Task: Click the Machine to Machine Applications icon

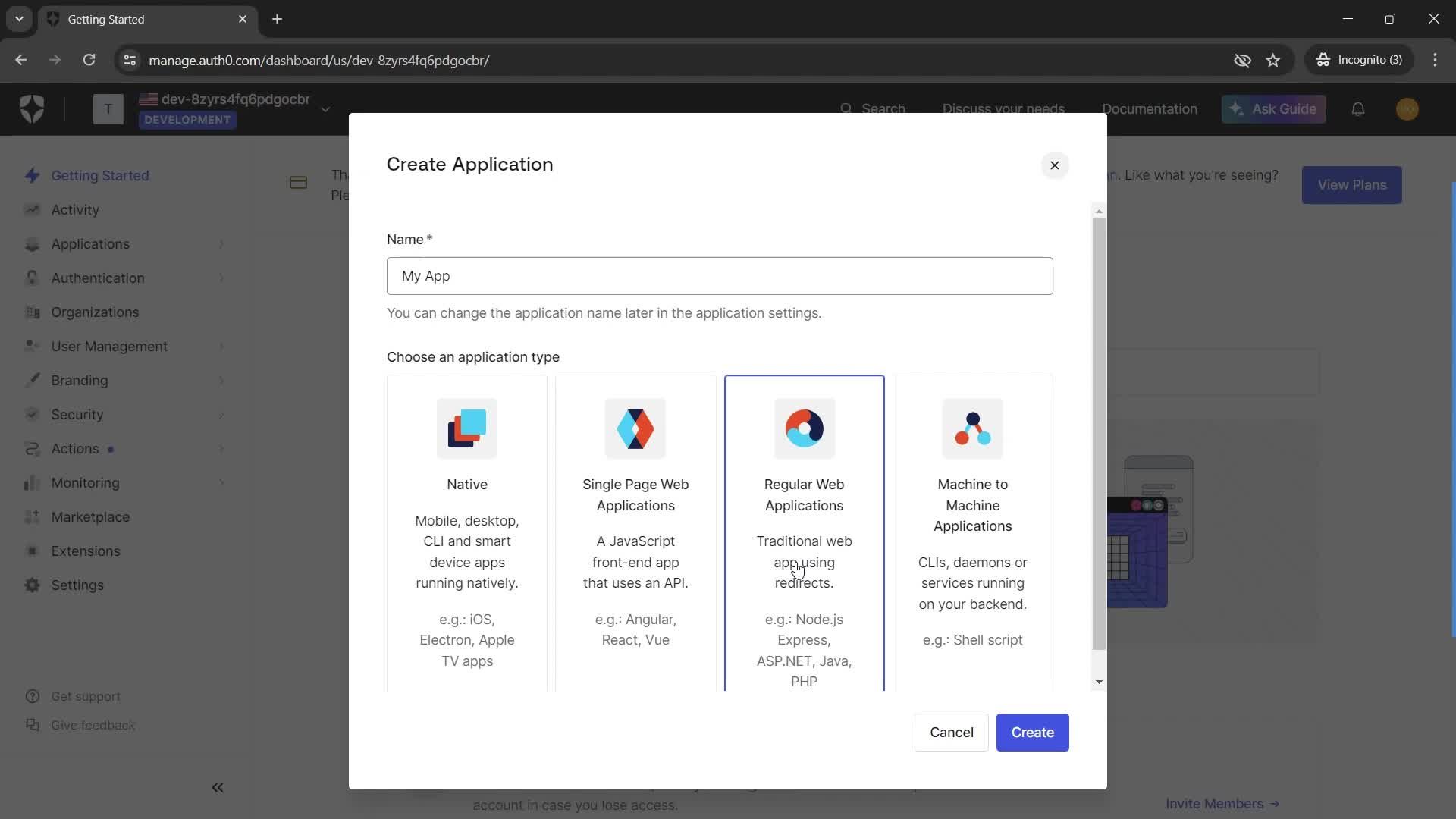Action: pyautogui.click(x=972, y=428)
